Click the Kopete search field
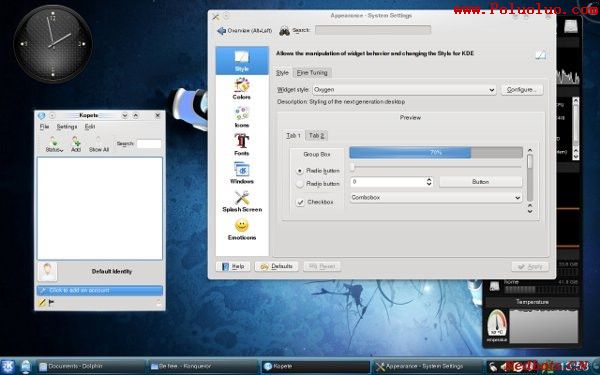Image resolution: width=600 pixels, height=375 pixels. [x=149, y=144]
